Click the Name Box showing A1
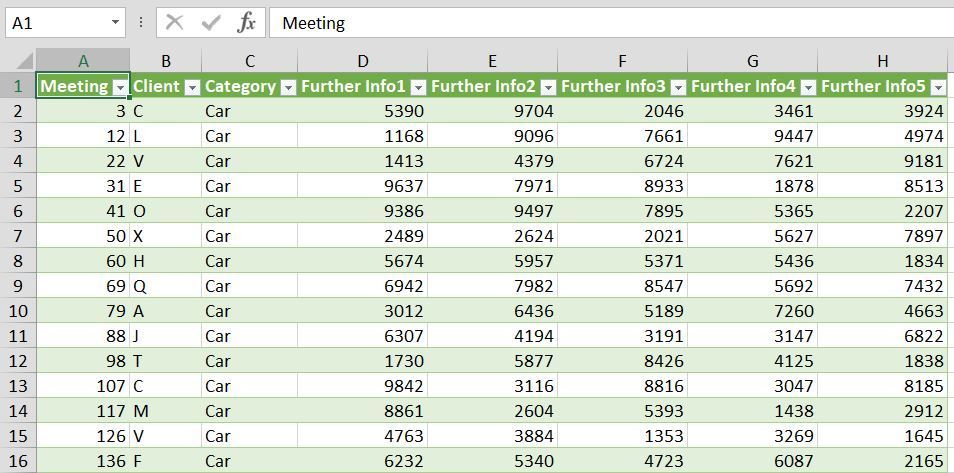 55,22
